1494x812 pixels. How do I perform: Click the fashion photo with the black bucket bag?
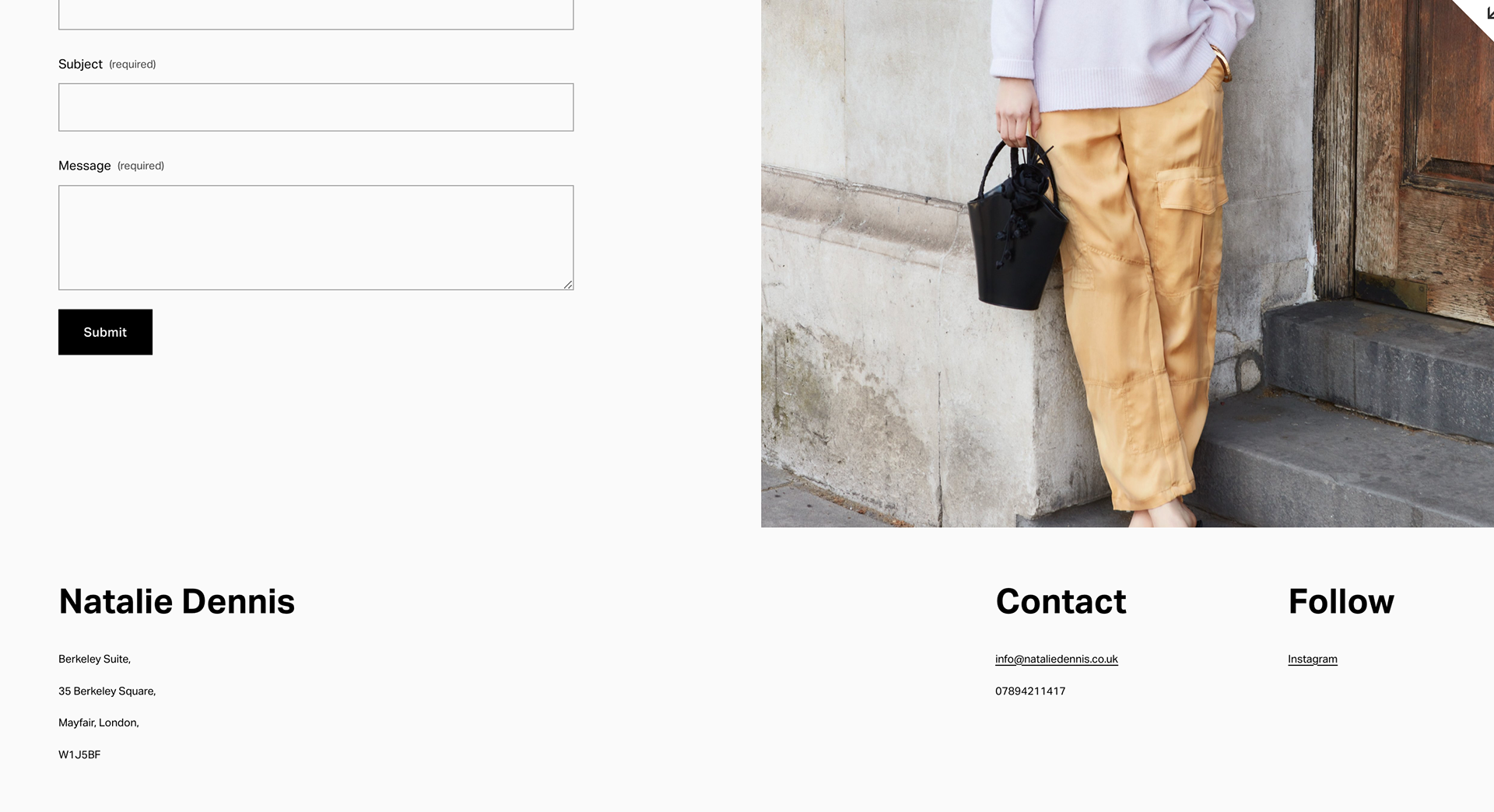[x=1127, y=264]
